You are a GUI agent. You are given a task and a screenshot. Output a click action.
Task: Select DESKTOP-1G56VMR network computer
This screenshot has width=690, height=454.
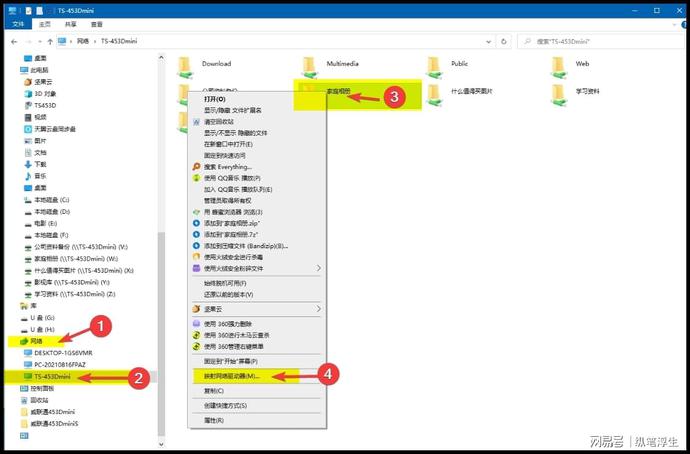(58, 353)
